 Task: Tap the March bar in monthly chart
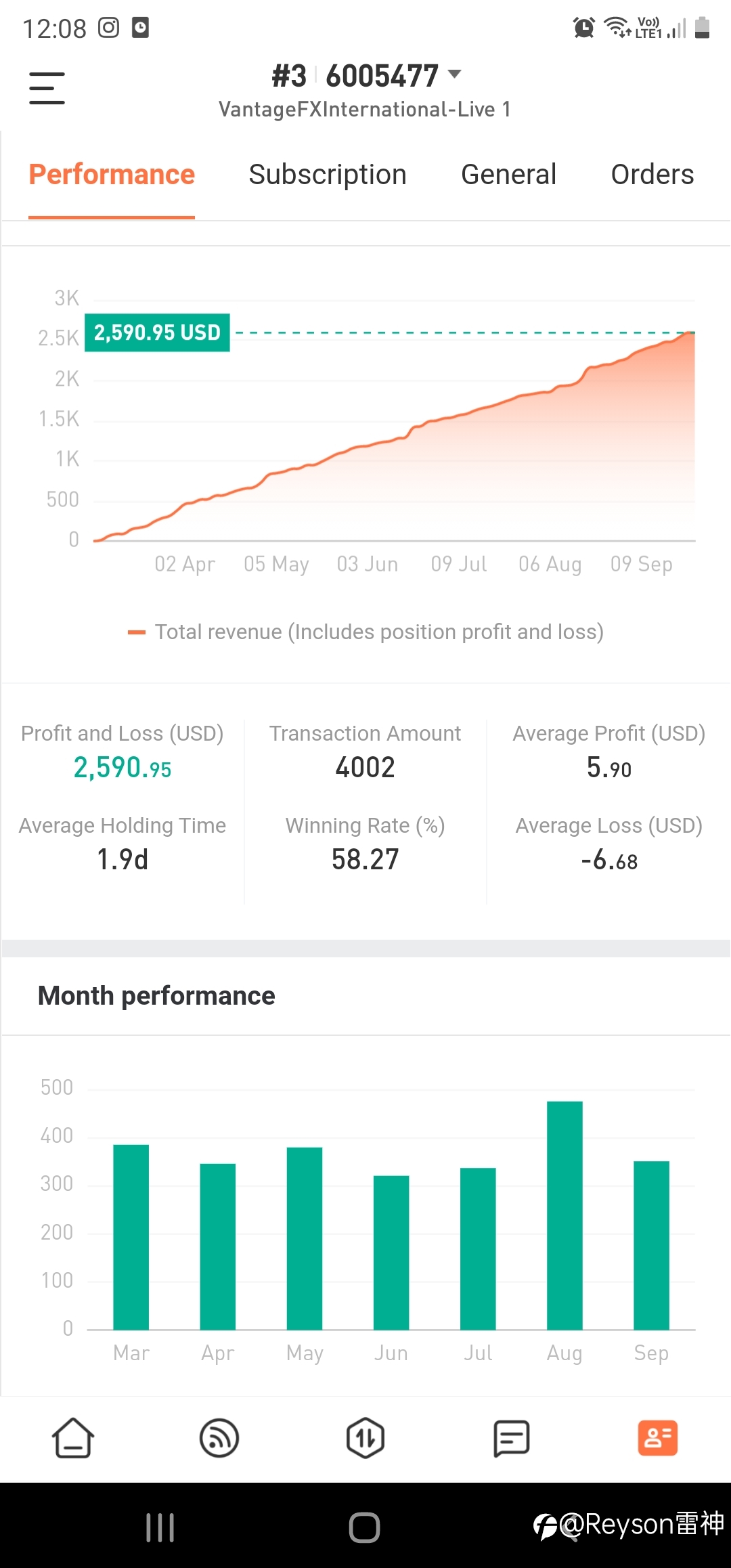(x=131, y=1237)
